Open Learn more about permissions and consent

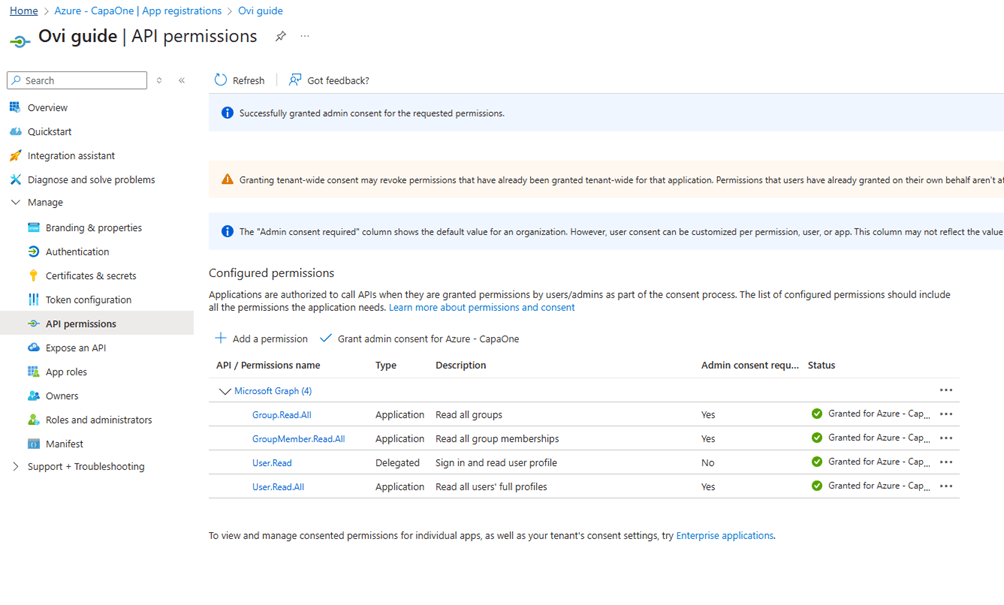coord(482,307)
